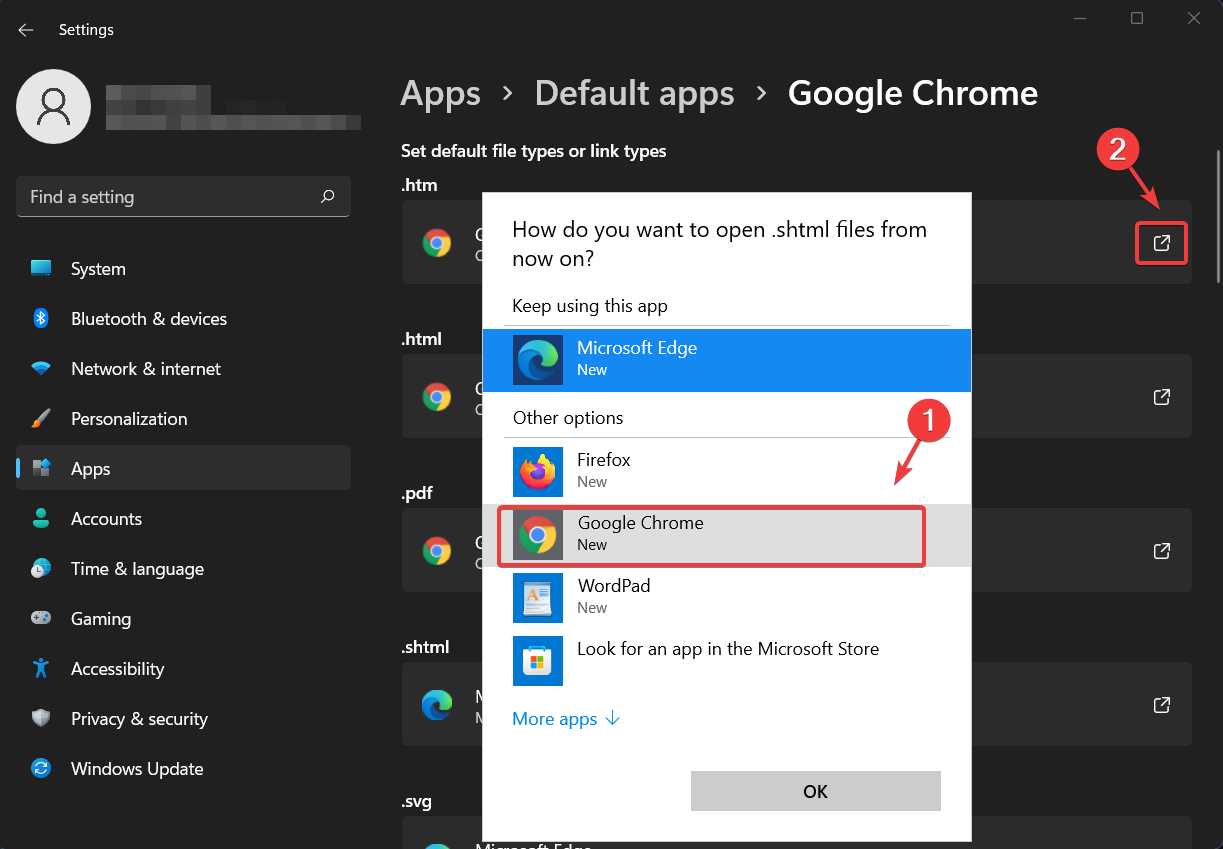The image size is (1223, 849).
Task: Click the external-link icon on the .pdf row
Action: tap(1161, 550)
